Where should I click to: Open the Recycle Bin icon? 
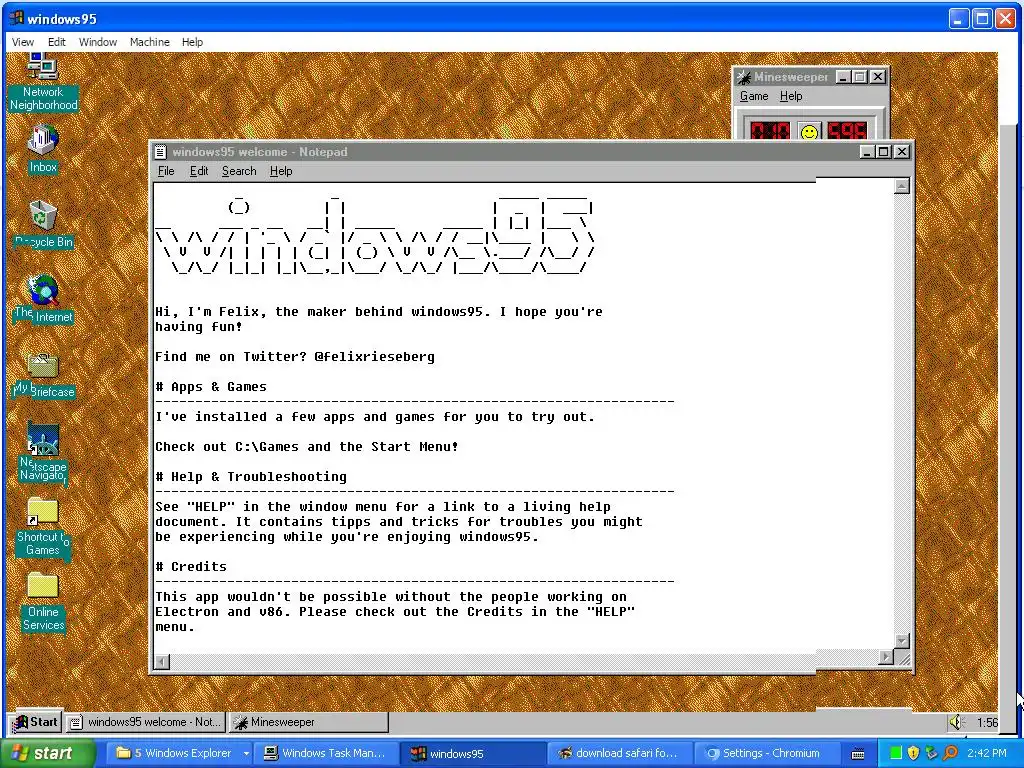[x=43, y=224]
